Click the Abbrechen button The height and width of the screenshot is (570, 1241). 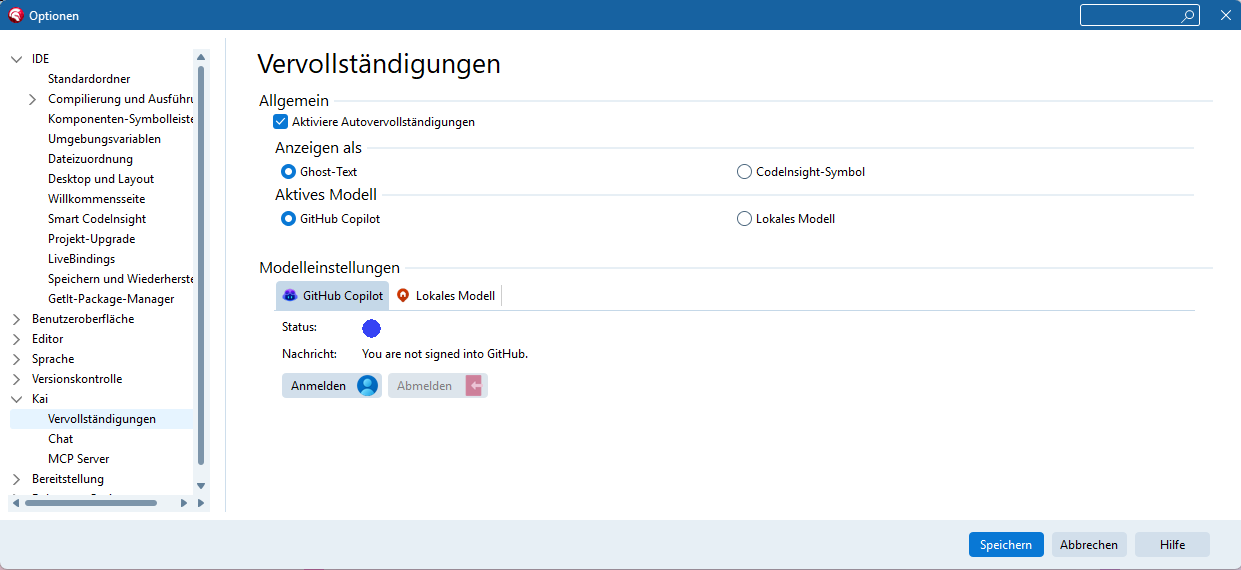click(1089, 545)
